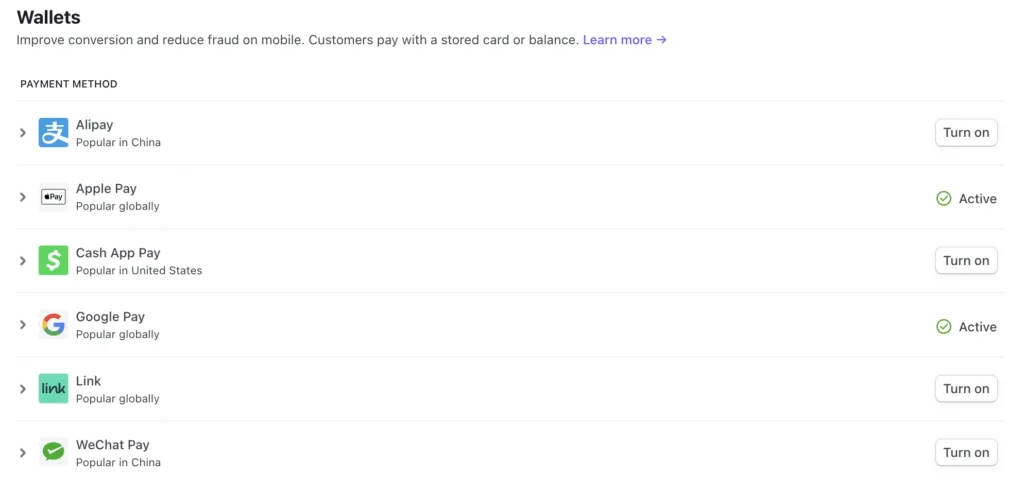
Task: Click the Google Pay green checkmark icon
Action: pyautogui.click(x=943, y=326)
